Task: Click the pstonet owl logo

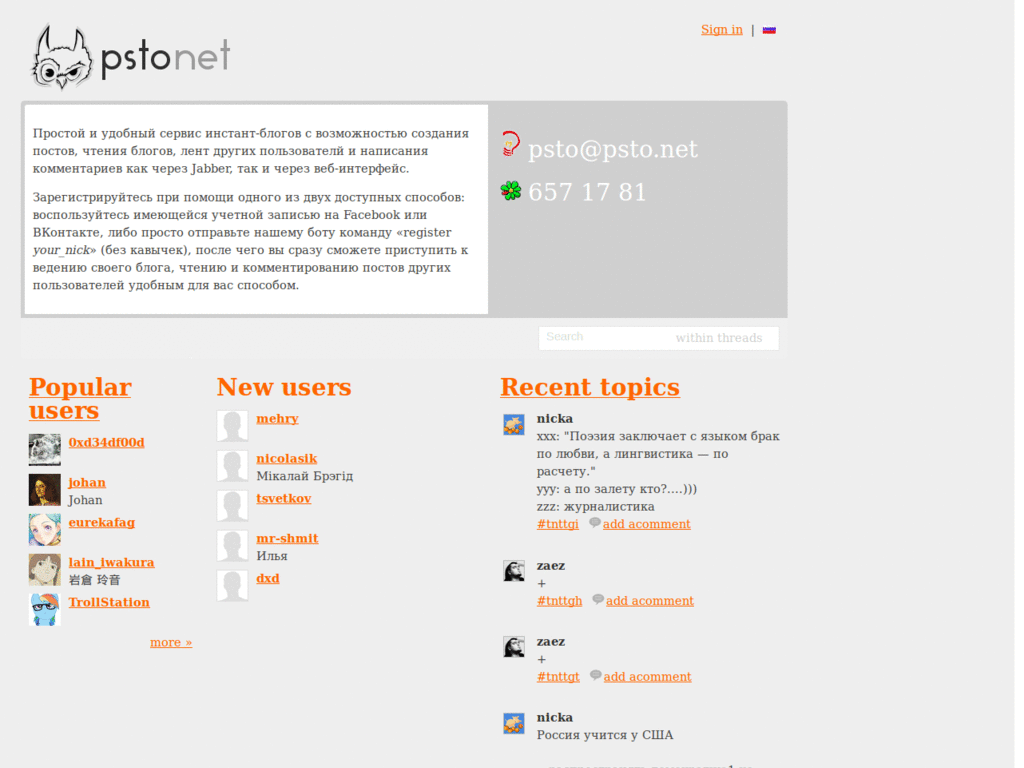Action: click(58, 56)
